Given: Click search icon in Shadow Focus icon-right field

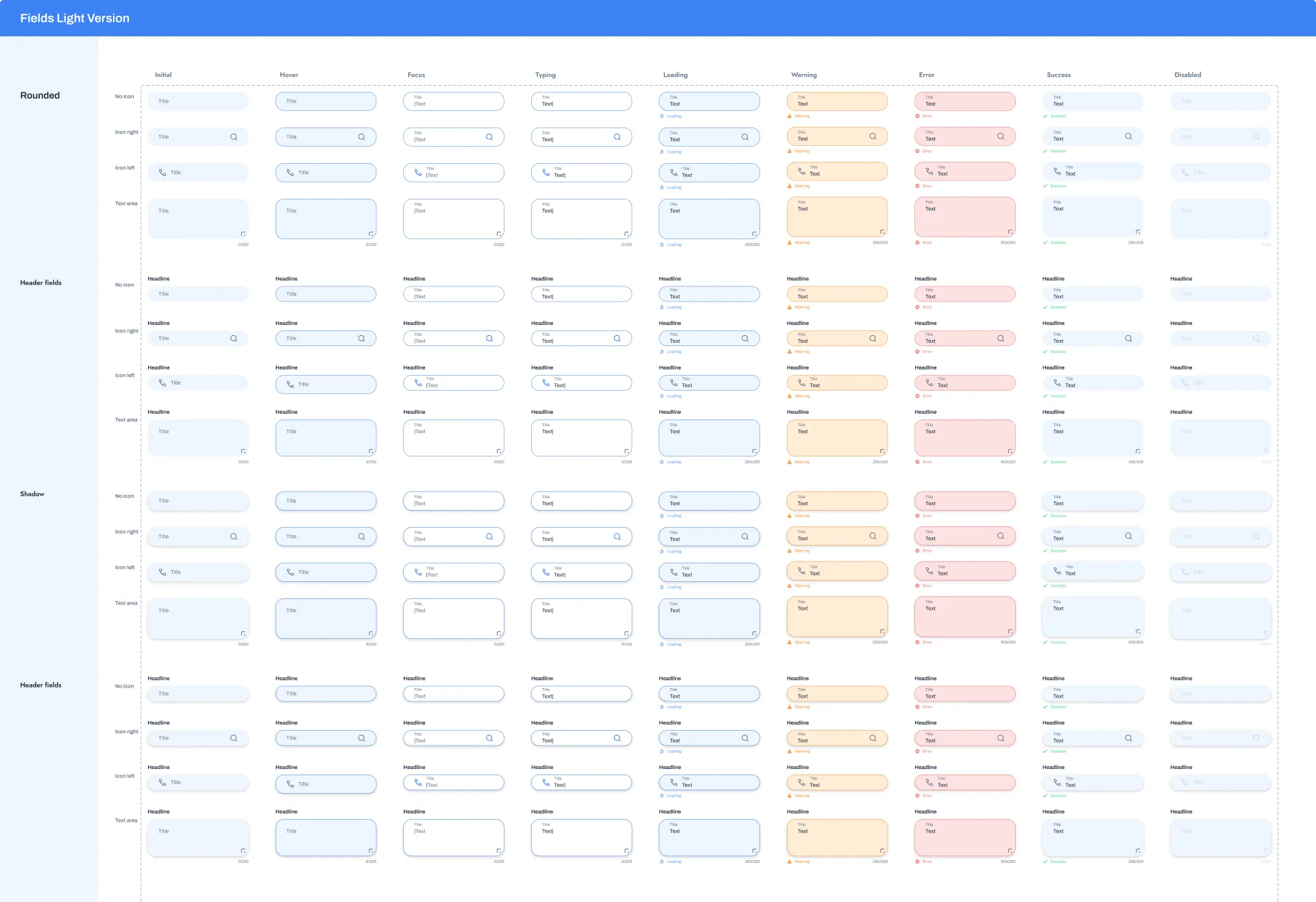Looking at the screenshot, I should [x=489, y=537].
